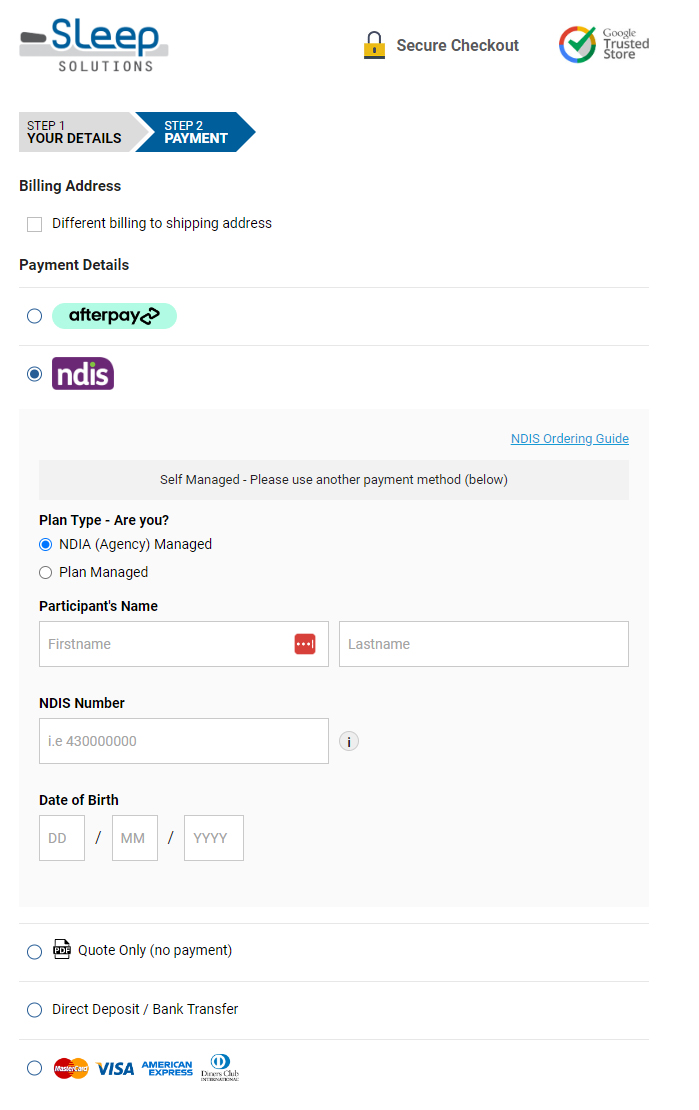Click the YYYY year field under Date of Birth

[x=213, y=838]
